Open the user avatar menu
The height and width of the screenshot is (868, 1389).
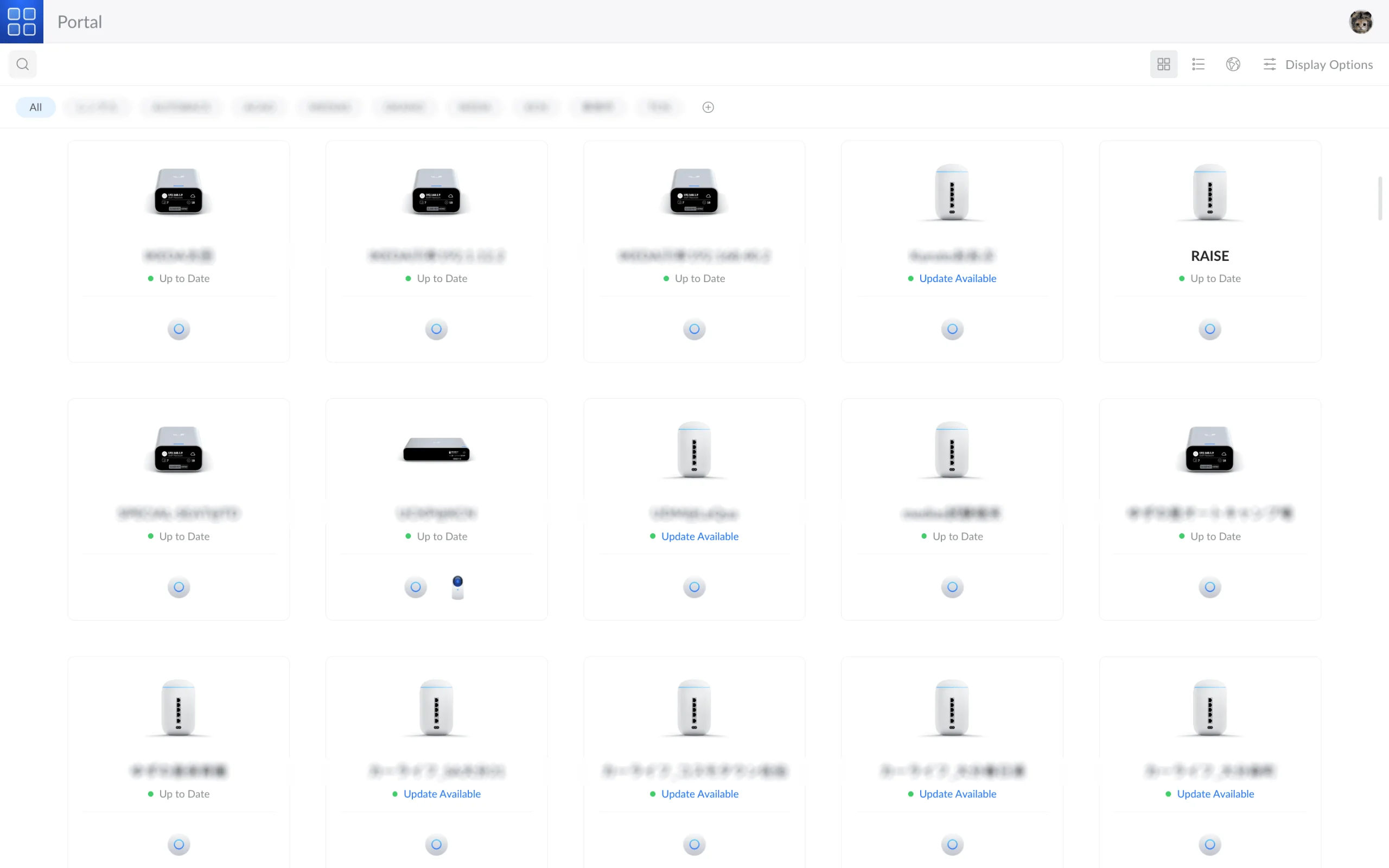(1360, 22)
